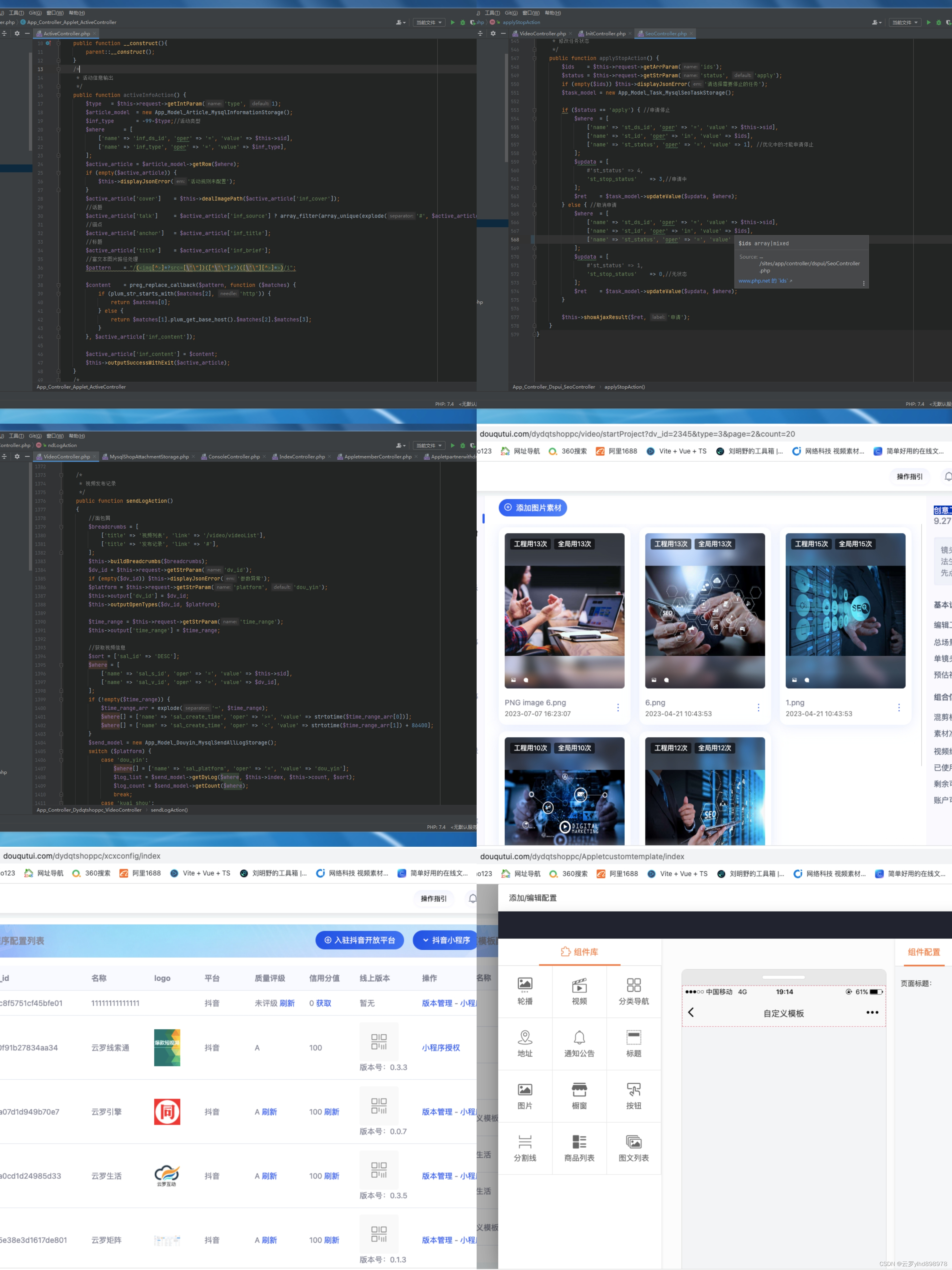The image size is (952, 1270).
Task: Select the 商品列表 product list icon
Action: pos(579,1141)
